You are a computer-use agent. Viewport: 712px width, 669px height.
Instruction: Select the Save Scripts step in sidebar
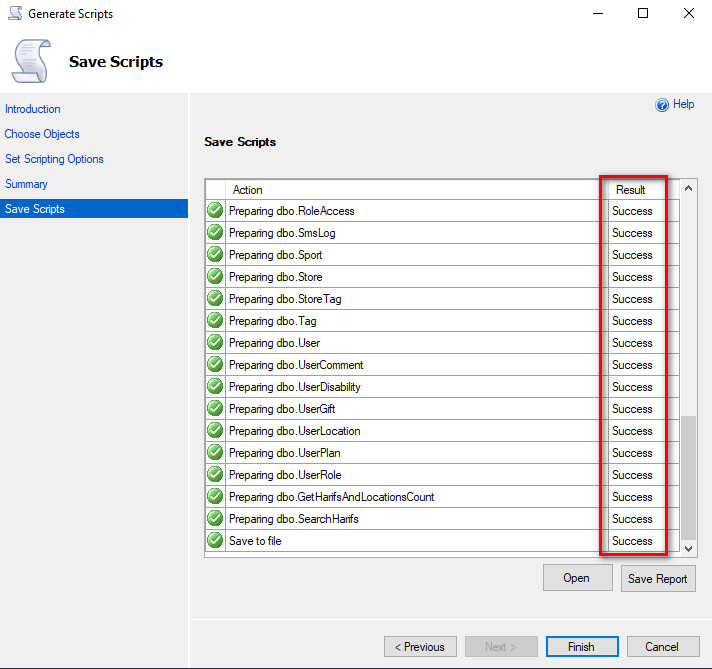point(94,208)
